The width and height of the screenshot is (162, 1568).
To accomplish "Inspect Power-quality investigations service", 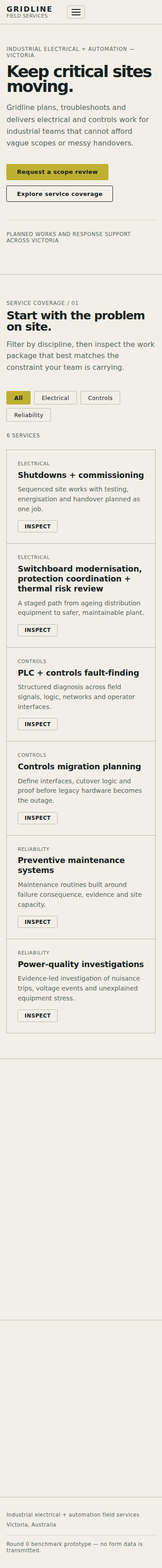I will pyautogui.click(x=38, y=1015).
